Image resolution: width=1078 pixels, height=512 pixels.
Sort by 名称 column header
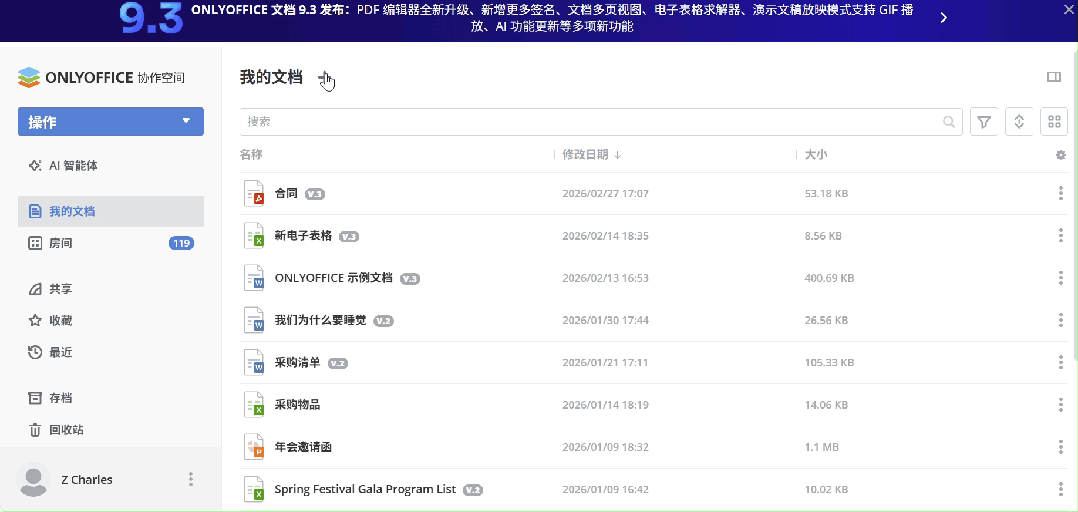pos(251,155)
